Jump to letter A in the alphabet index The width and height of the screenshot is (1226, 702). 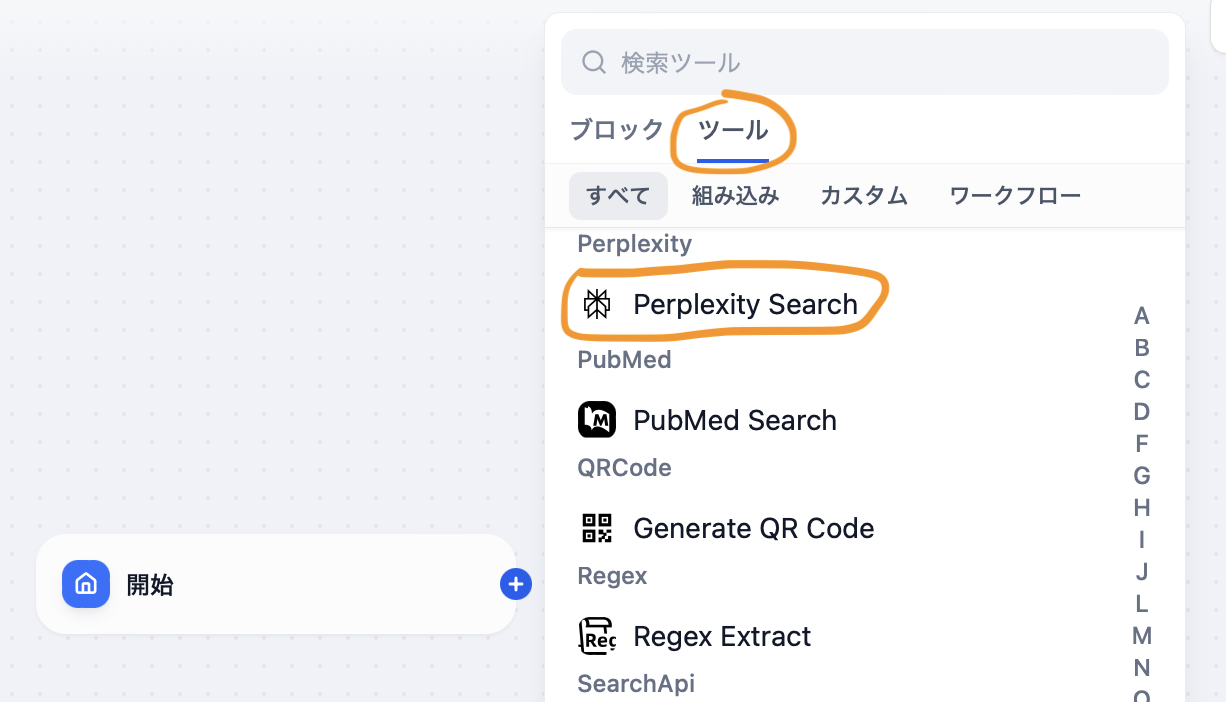[x=1142, y=316]
